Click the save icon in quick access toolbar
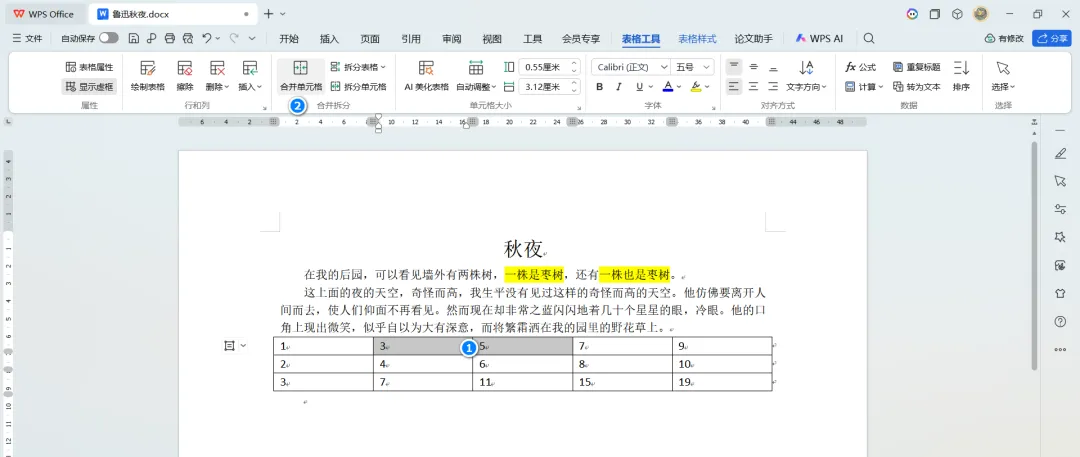1080x457 pixels. [x=134, y=39]
